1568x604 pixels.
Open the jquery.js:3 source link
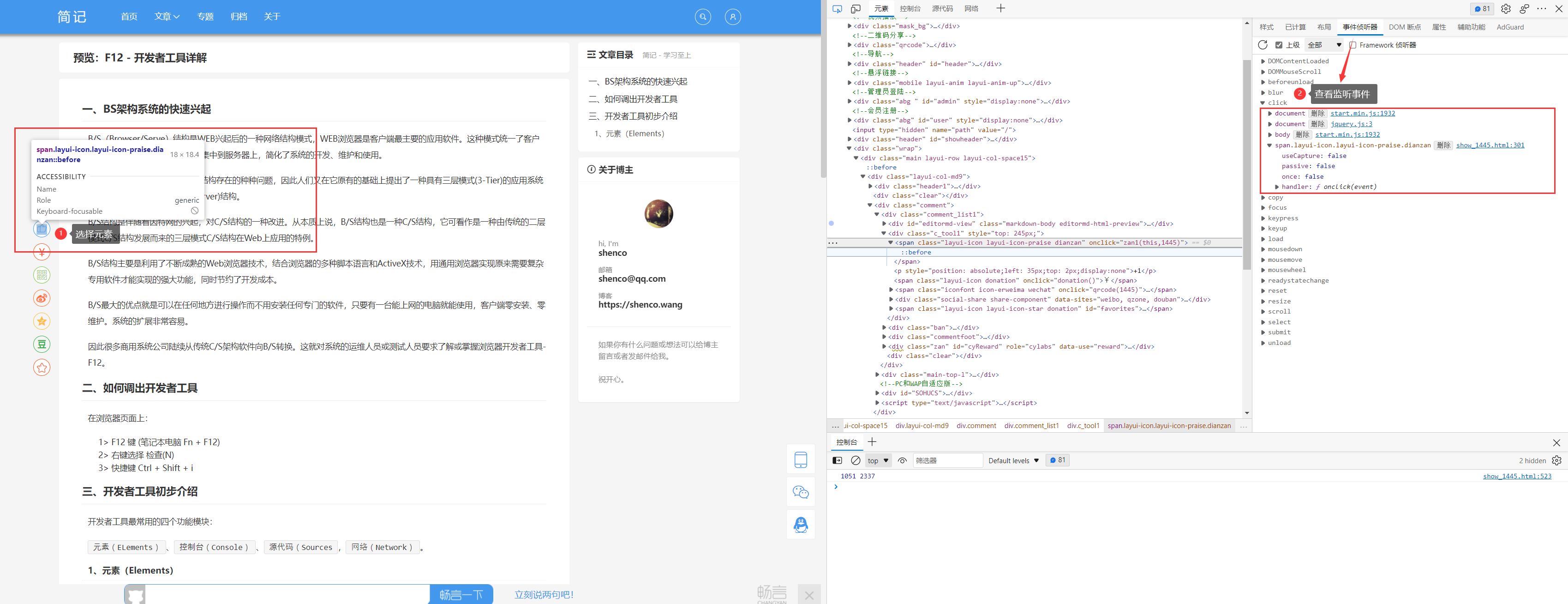pyautogui.click(x=1351, y=124)
